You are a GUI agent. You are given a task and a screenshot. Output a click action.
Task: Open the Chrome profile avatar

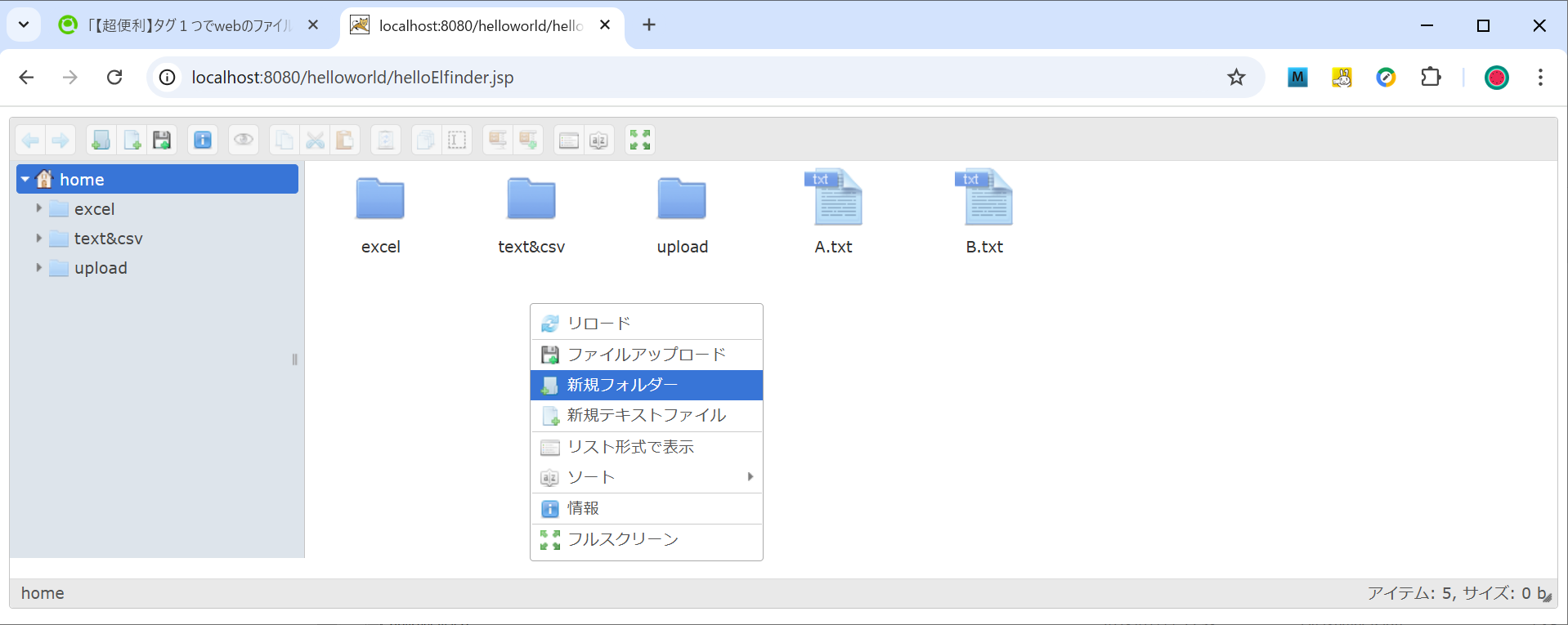(x=1497, y=77)
